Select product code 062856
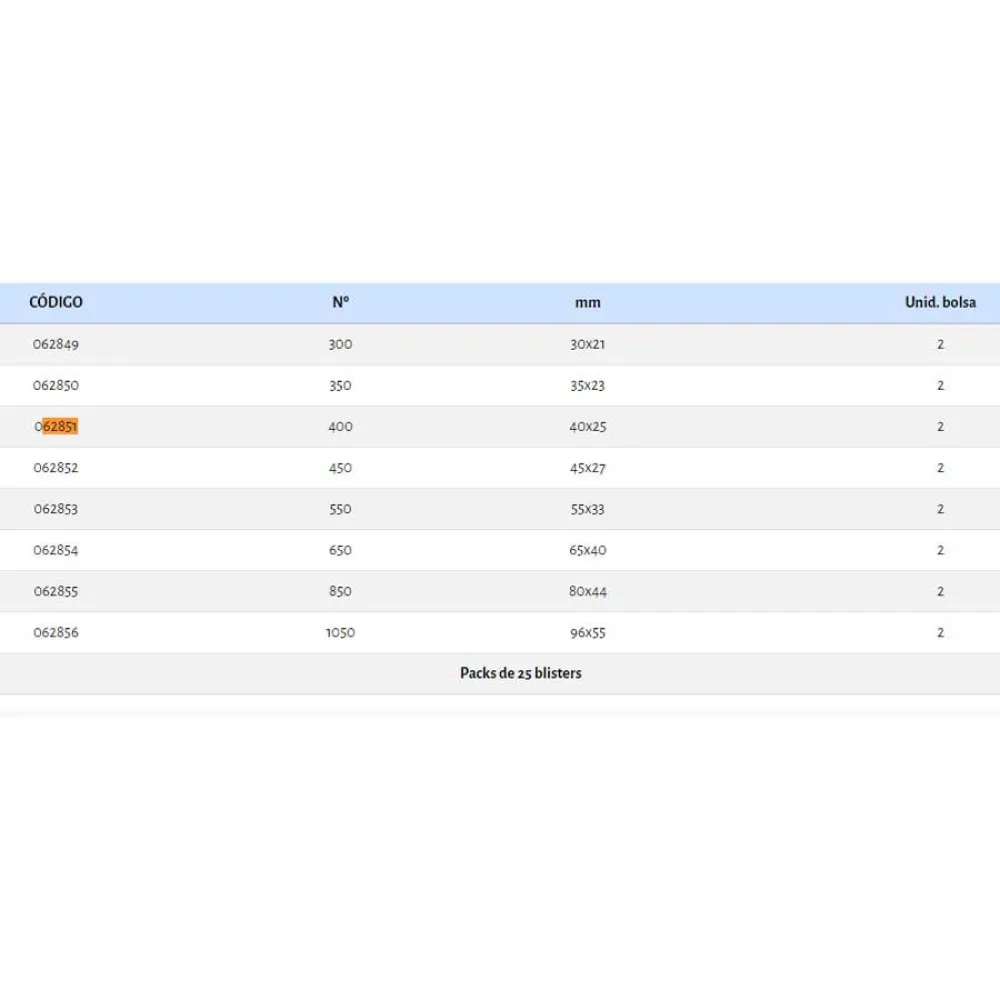 point(56,632)
